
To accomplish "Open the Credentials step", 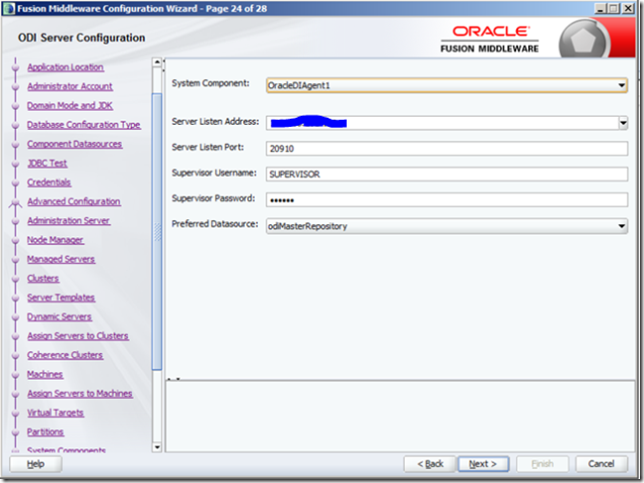I will [49, 182].
